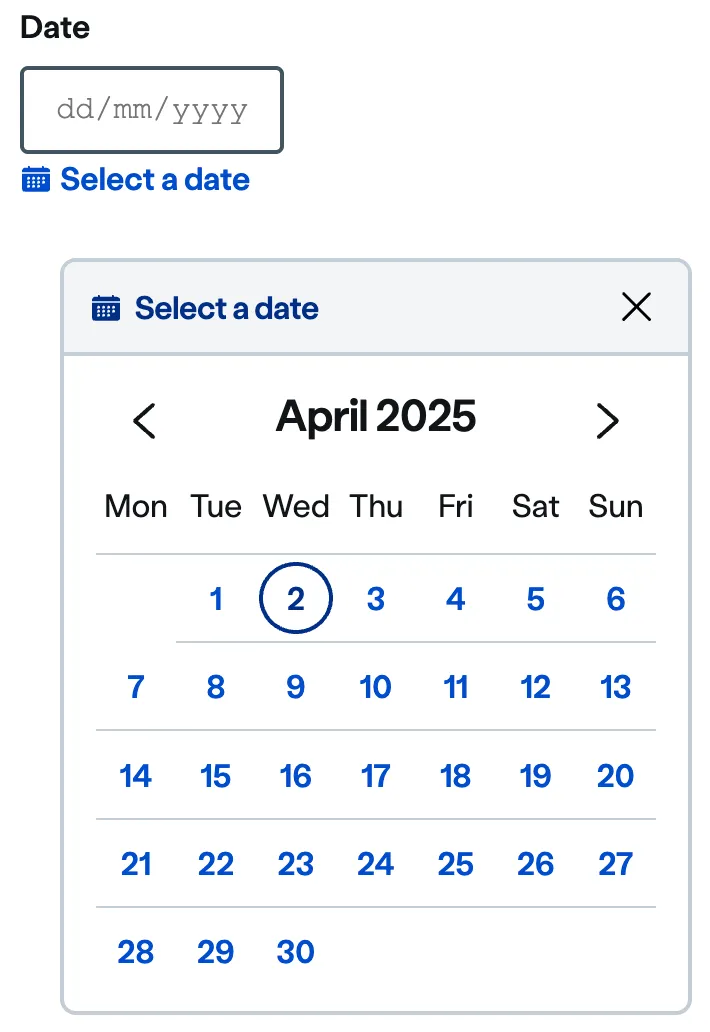Select Monday 28 April

pos(136,952)
